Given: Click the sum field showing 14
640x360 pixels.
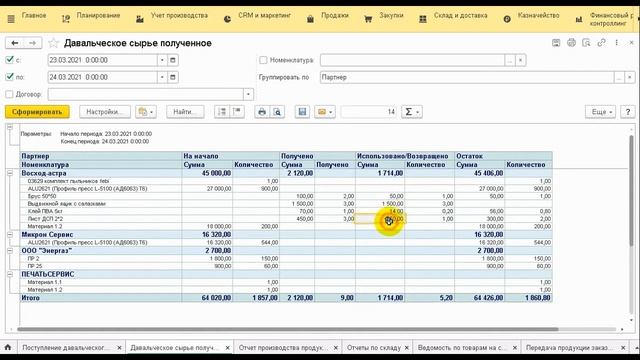Looking at the screenshot, I should pyautogui.click(x=369, y=112).
